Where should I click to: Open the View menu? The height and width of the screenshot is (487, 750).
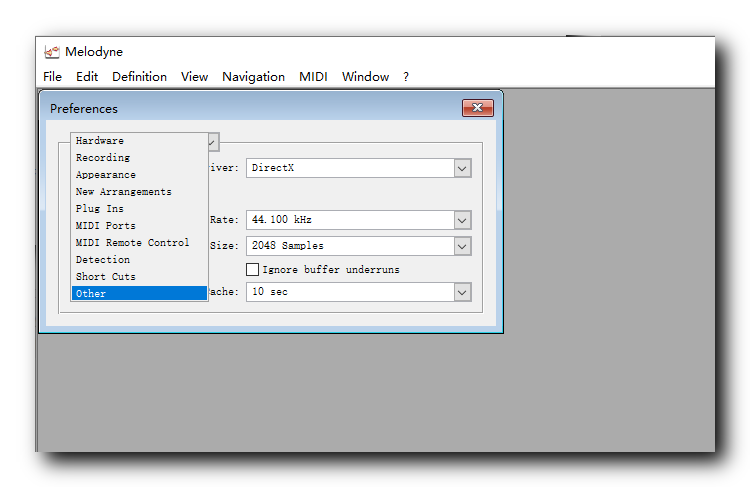(x=194, y=77)
